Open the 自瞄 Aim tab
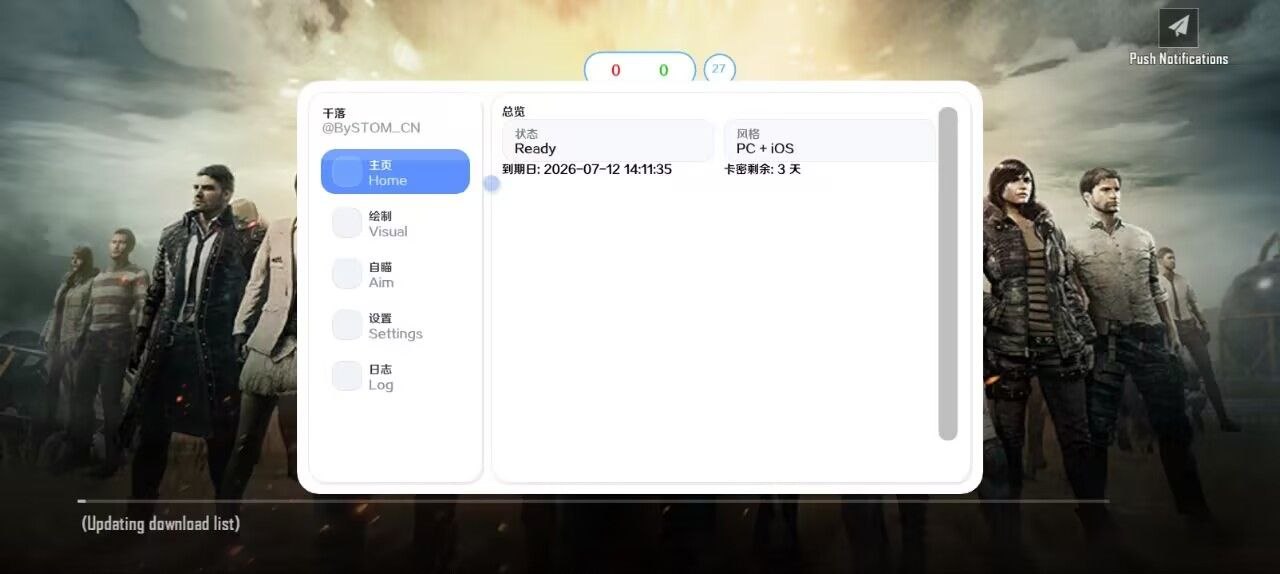The height and width of the screenshot is (574, 1280). (x=395, y=274)
